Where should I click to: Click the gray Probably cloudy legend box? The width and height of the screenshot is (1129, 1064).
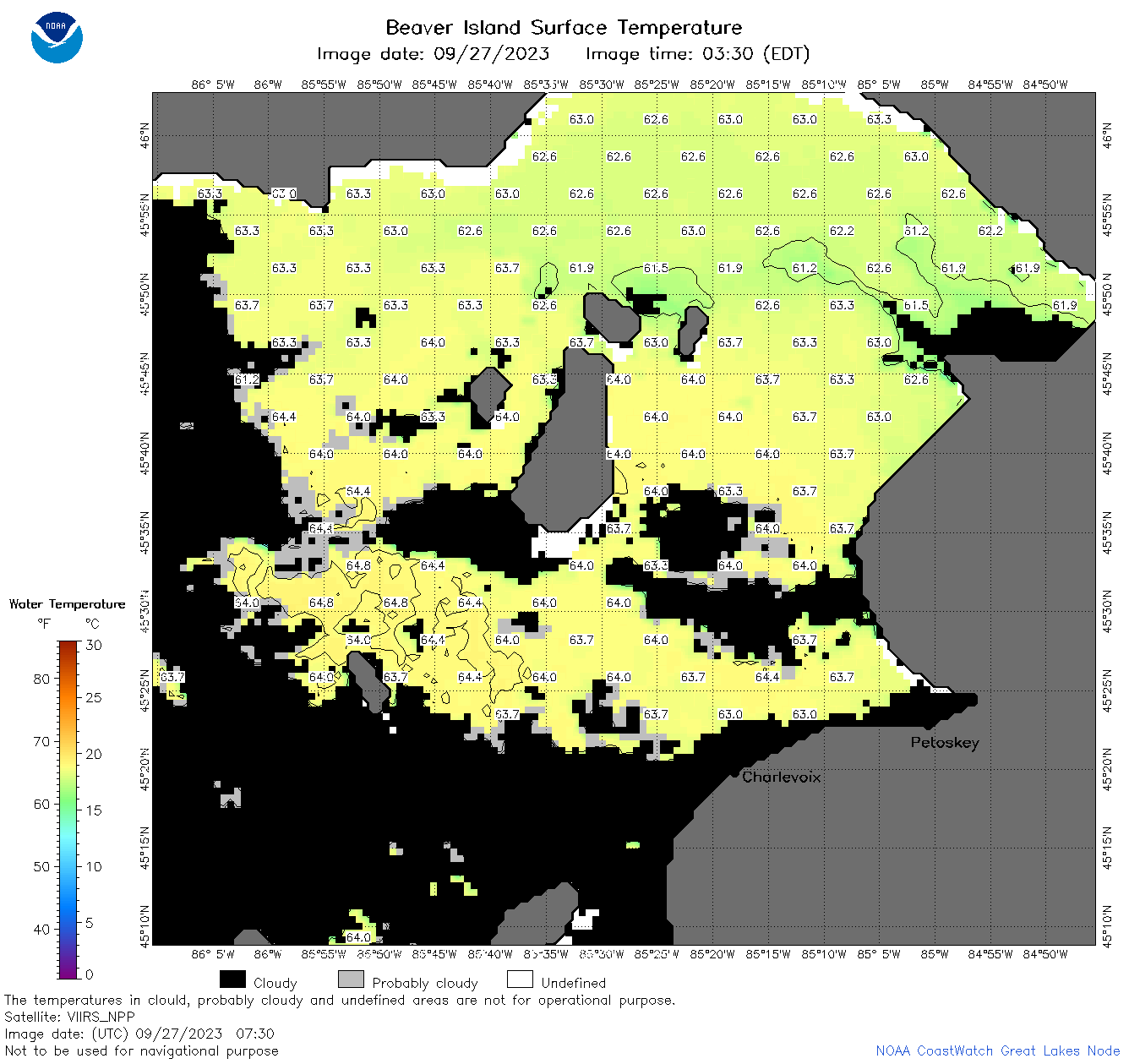coord(351,979)
